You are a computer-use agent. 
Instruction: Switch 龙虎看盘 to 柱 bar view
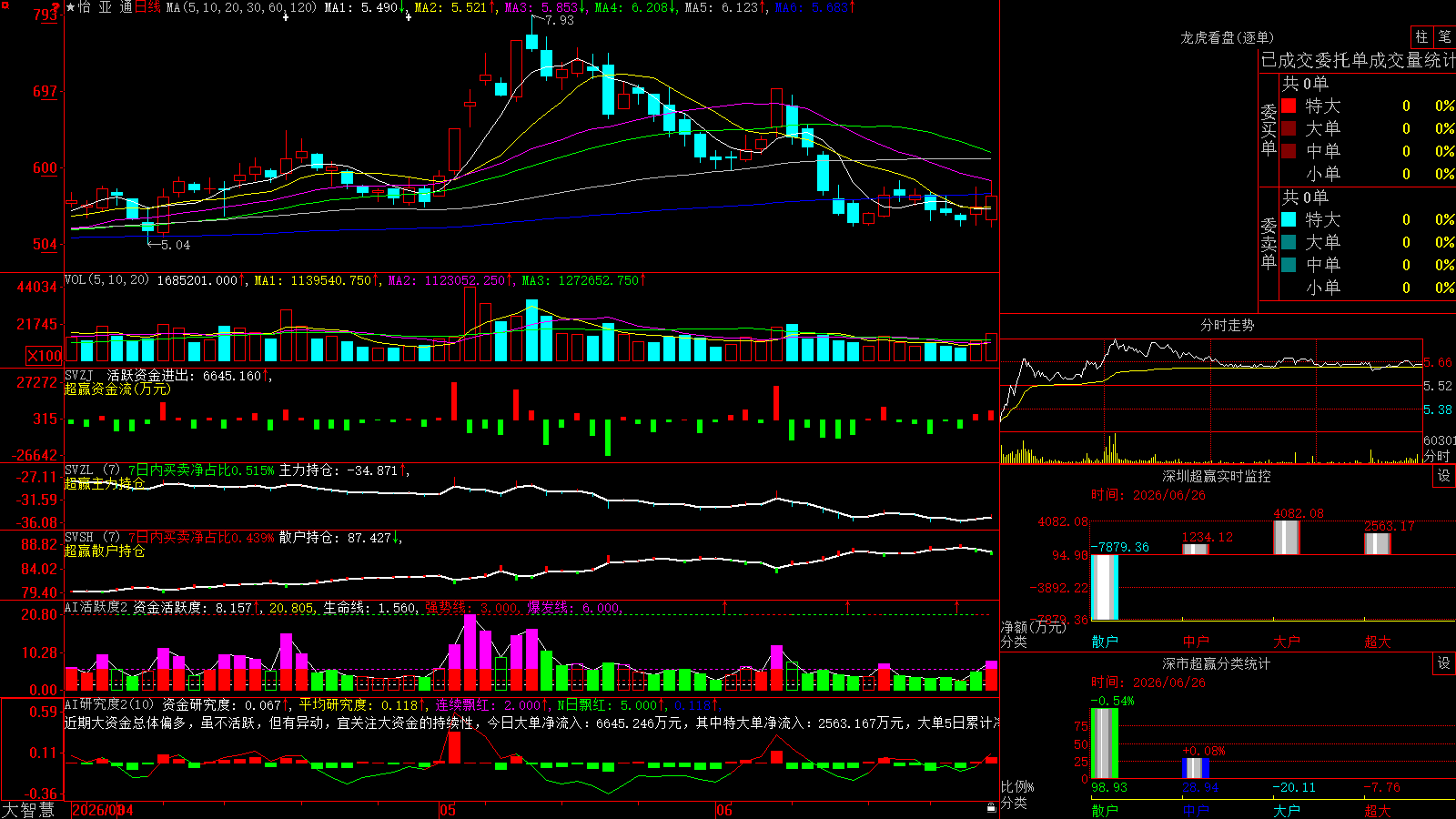pos(1421,36)
